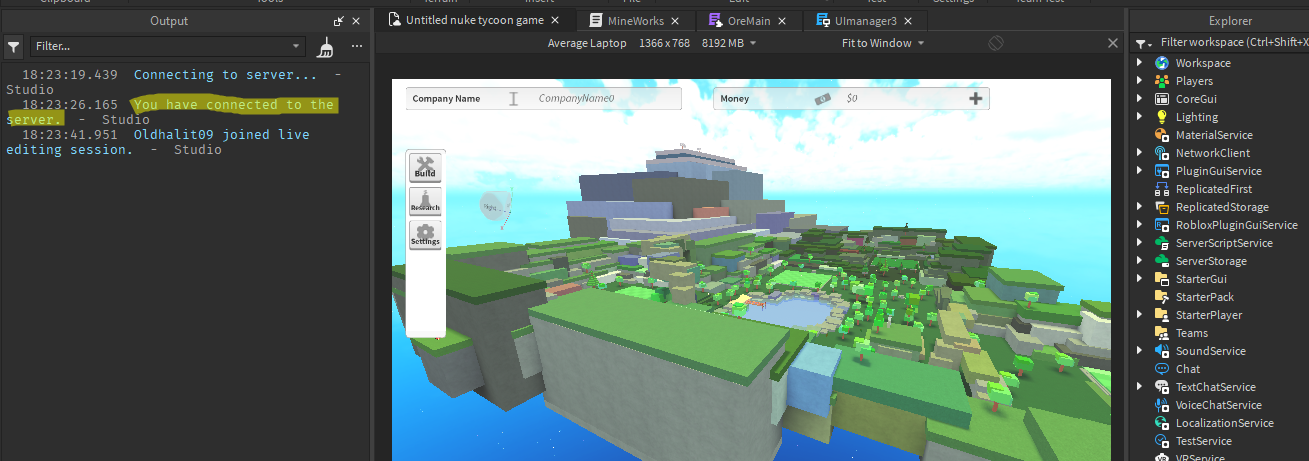The image size is (1309, 461).
Task: Expand the Players tree node
Action: [x=1139, y=81]
